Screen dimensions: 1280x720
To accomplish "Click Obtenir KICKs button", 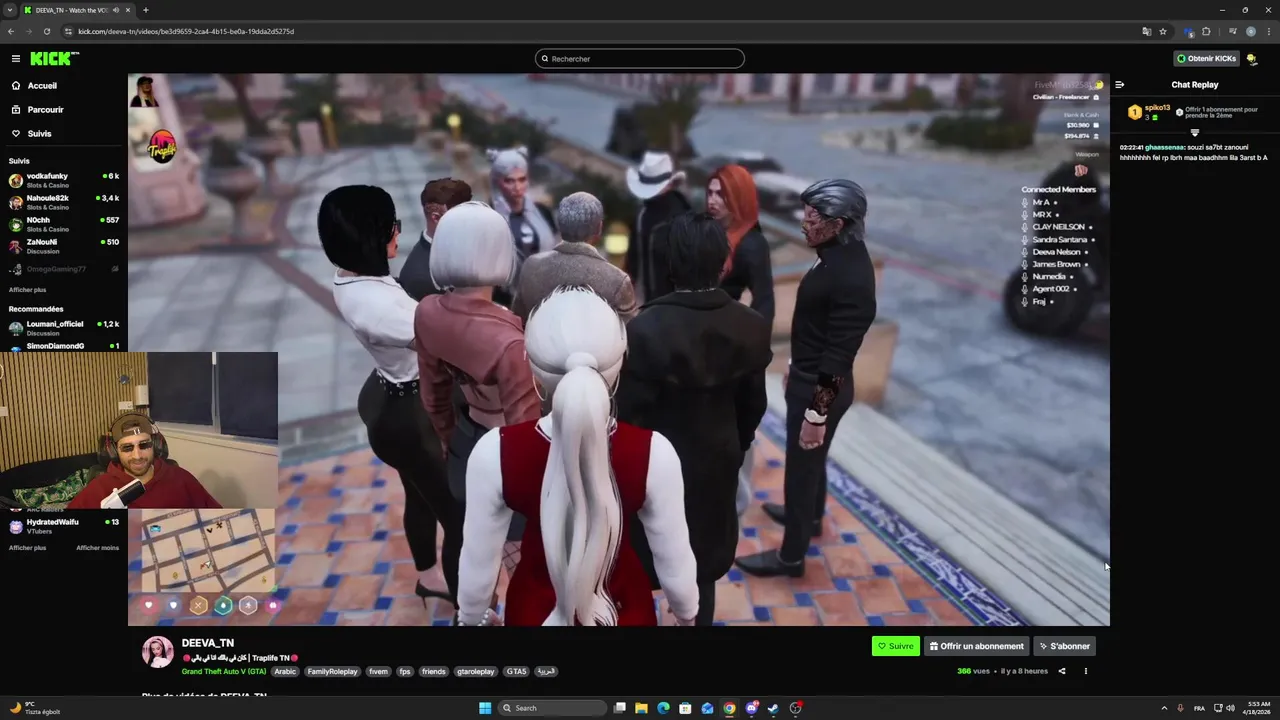I will (1206, 58).
